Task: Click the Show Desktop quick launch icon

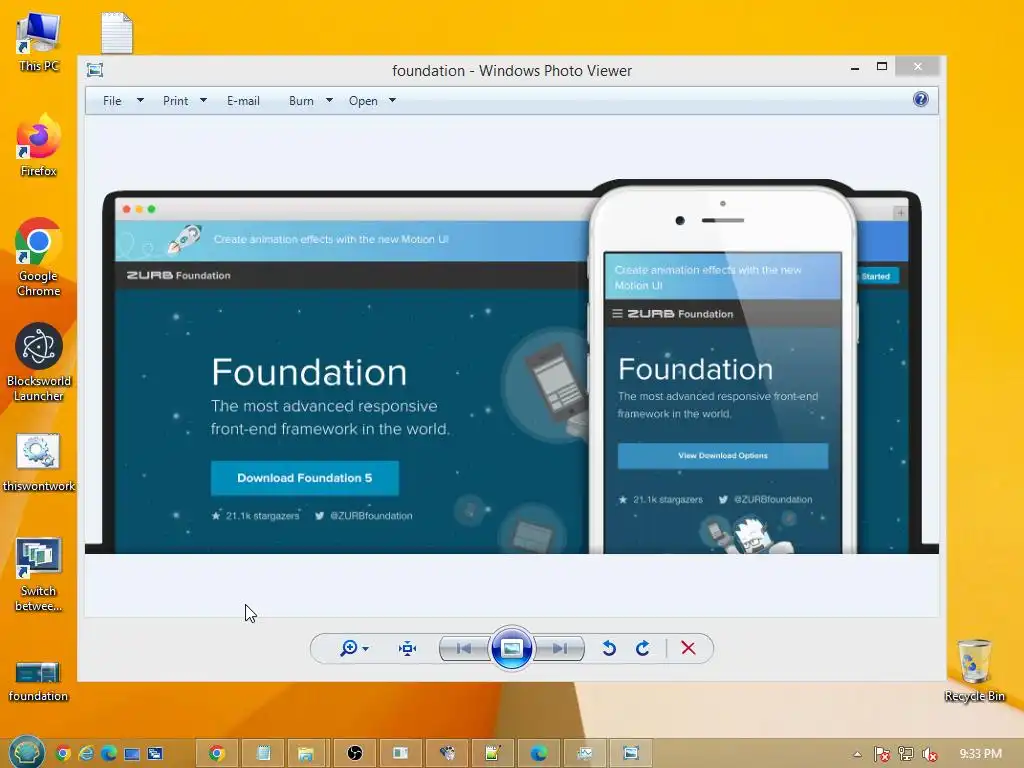Action: coord(132,754)
